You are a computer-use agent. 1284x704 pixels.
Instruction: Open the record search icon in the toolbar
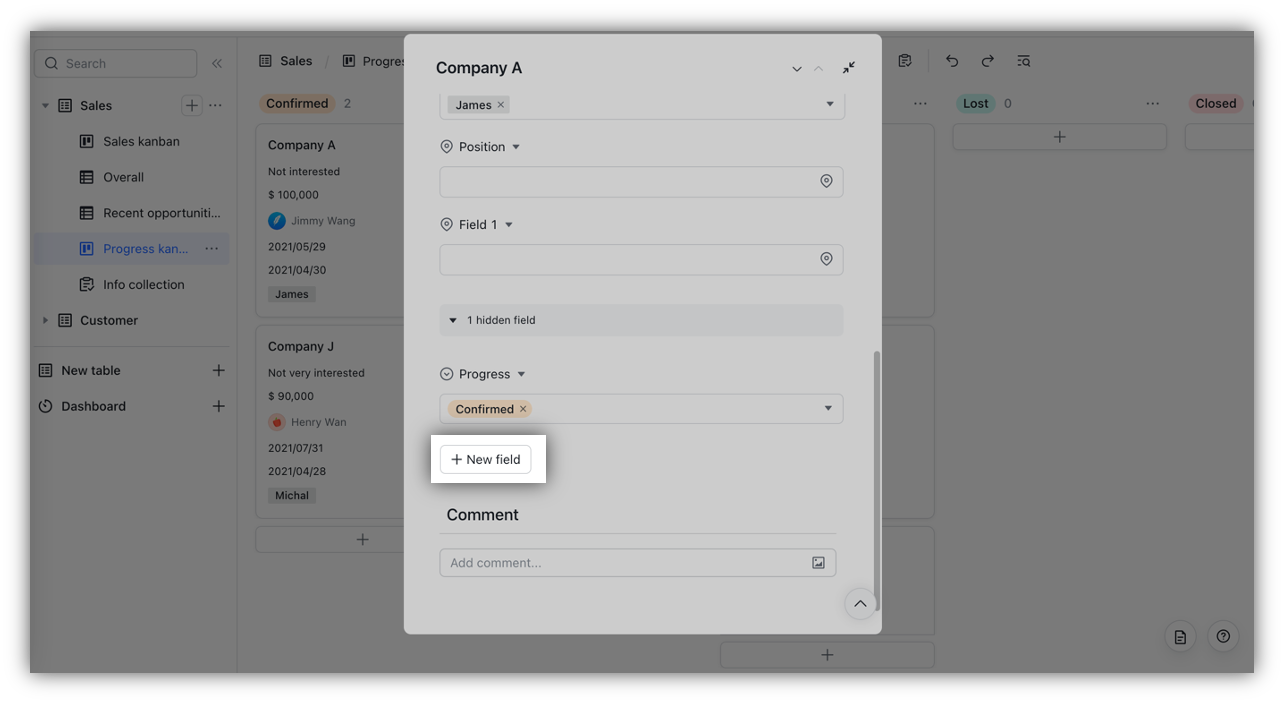pyautogui.click(x=1023, y=61)
